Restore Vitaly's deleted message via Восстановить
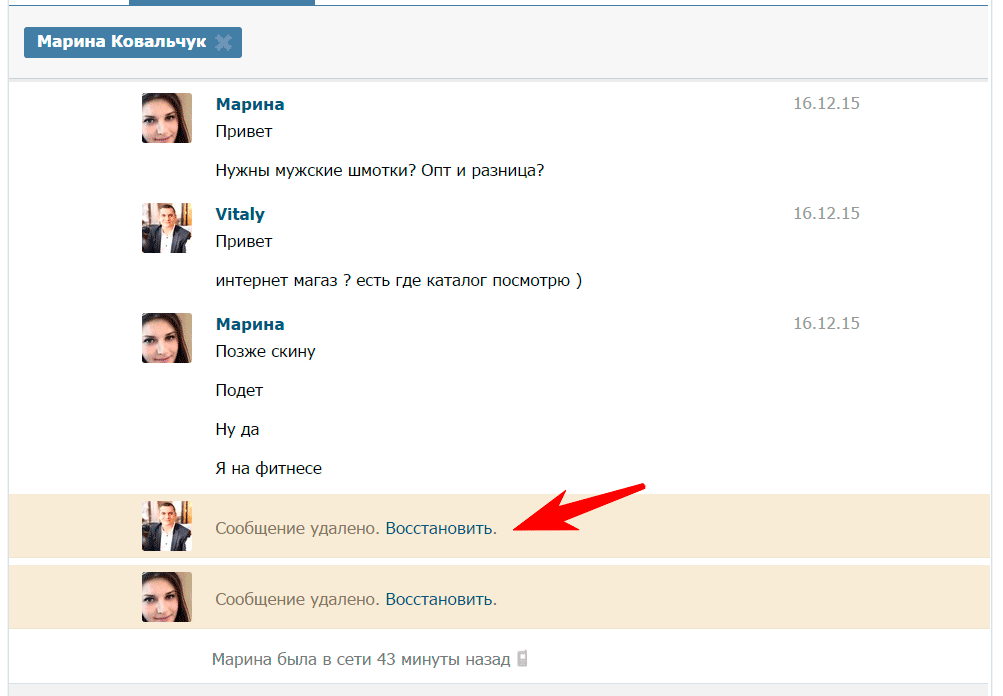 pyautogui.click(x=440, y=528)
